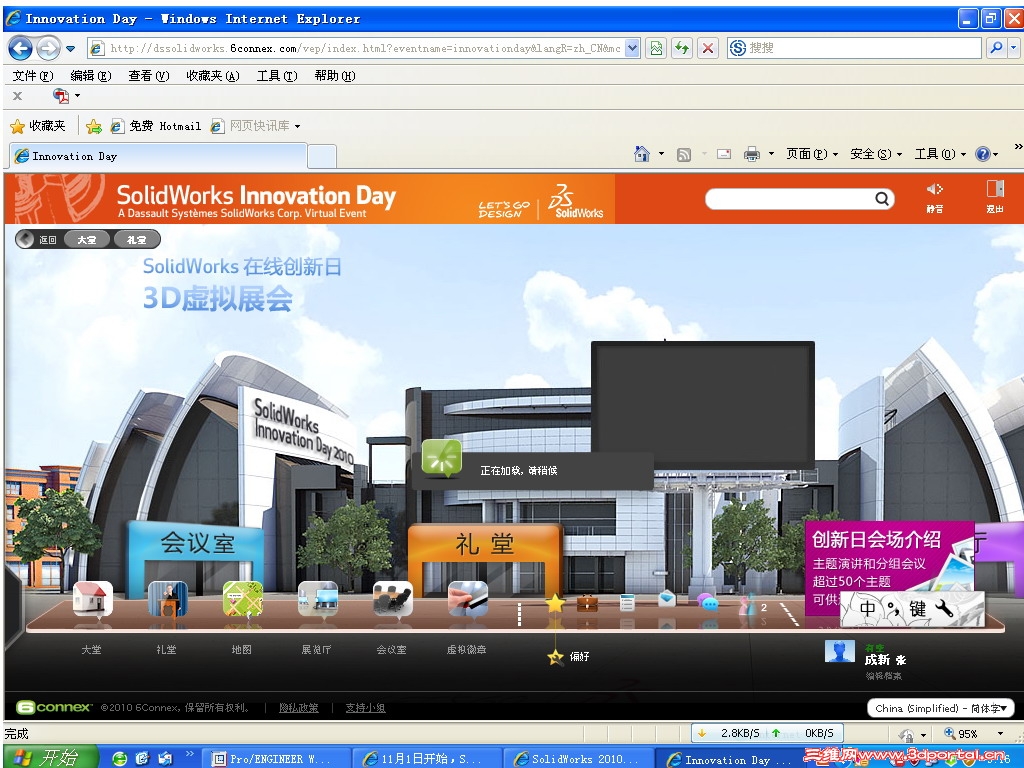The height and width of the screenshot is (768, 1024).
Task: Click the IE help question mark icon
Action: (x=982, y=154)
